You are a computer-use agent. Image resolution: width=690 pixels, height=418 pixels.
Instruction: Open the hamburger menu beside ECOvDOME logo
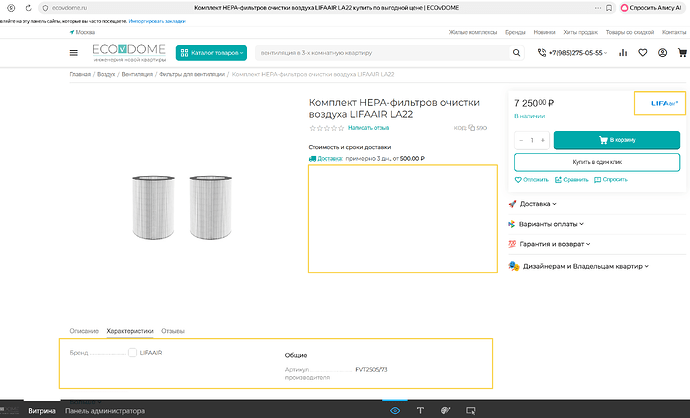coord(74,53)
